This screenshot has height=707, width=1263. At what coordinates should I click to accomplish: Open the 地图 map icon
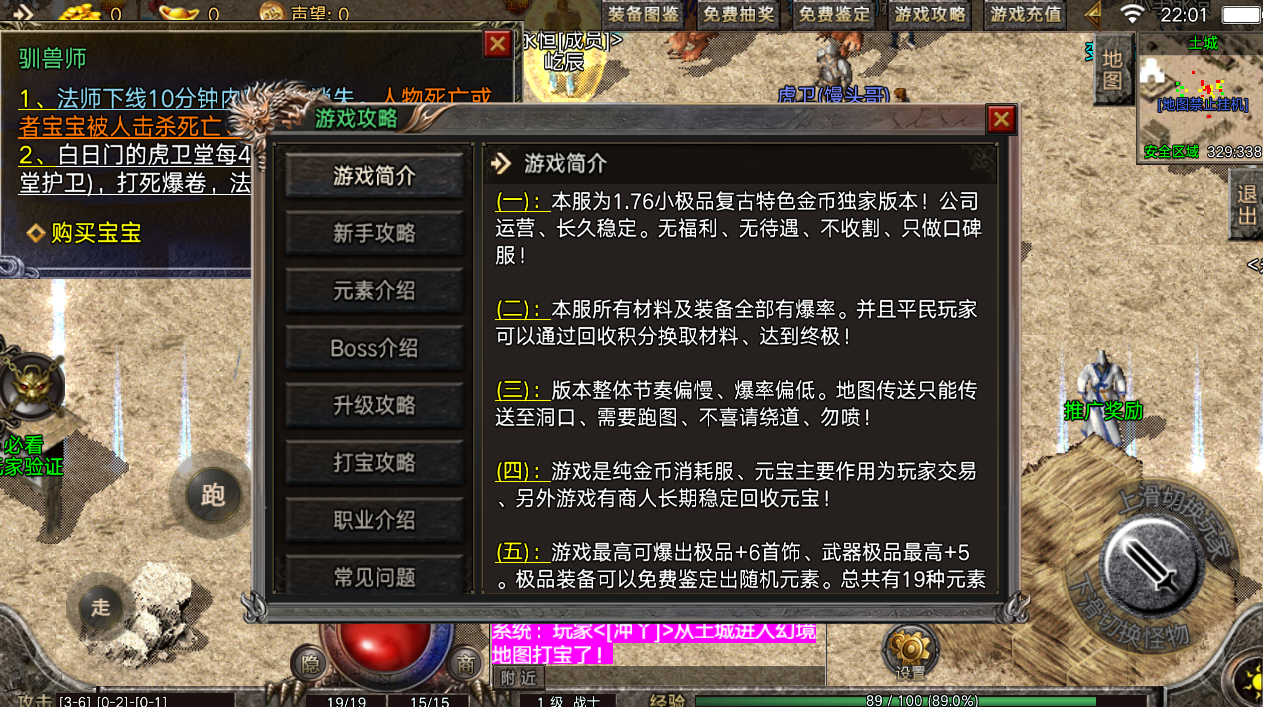[1111, 71]
